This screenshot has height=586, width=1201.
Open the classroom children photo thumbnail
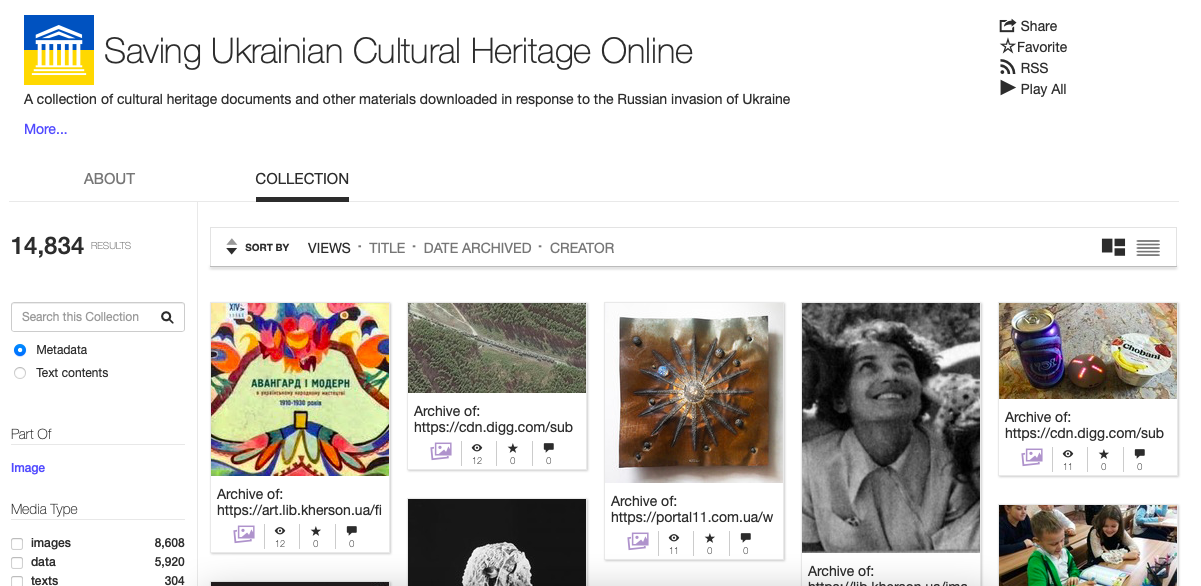click(x=1088, y=545)
